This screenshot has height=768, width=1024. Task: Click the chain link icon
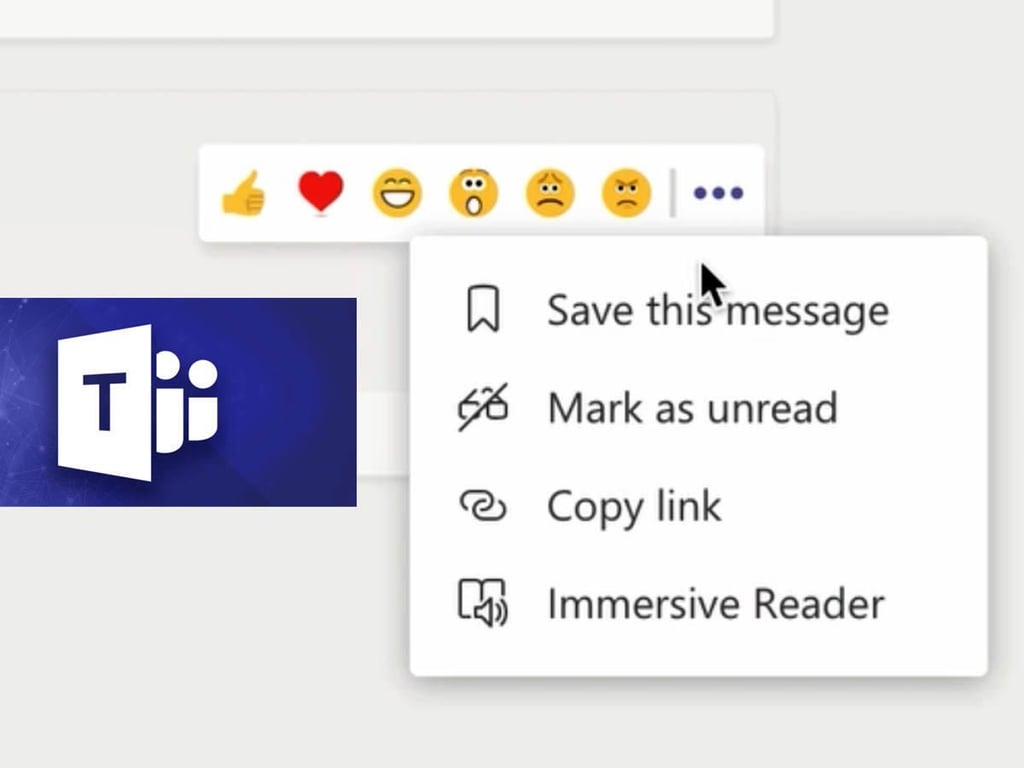(x=483, y=506)
